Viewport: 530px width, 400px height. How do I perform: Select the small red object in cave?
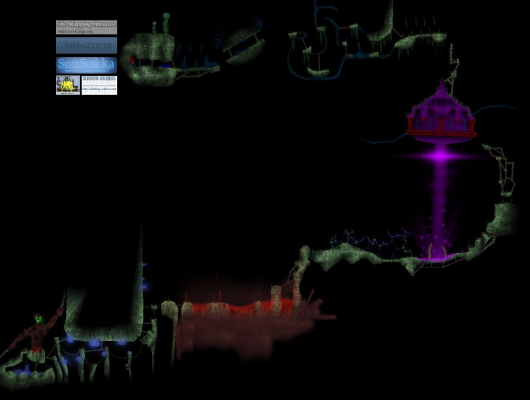point(132,61)
